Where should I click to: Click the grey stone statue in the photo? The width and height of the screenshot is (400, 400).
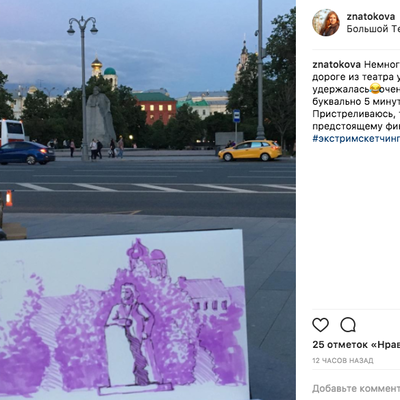pos(100,117)
